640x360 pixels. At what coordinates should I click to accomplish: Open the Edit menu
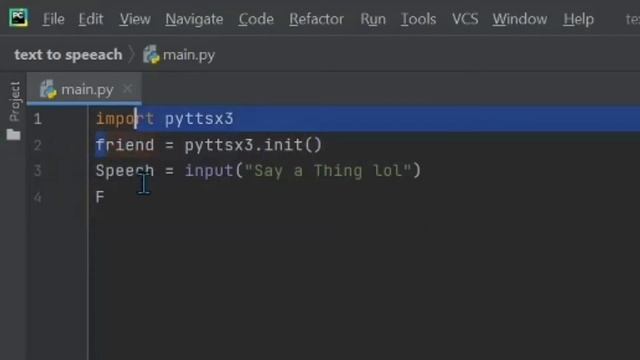pyautogui.click(x=91, y=19)
